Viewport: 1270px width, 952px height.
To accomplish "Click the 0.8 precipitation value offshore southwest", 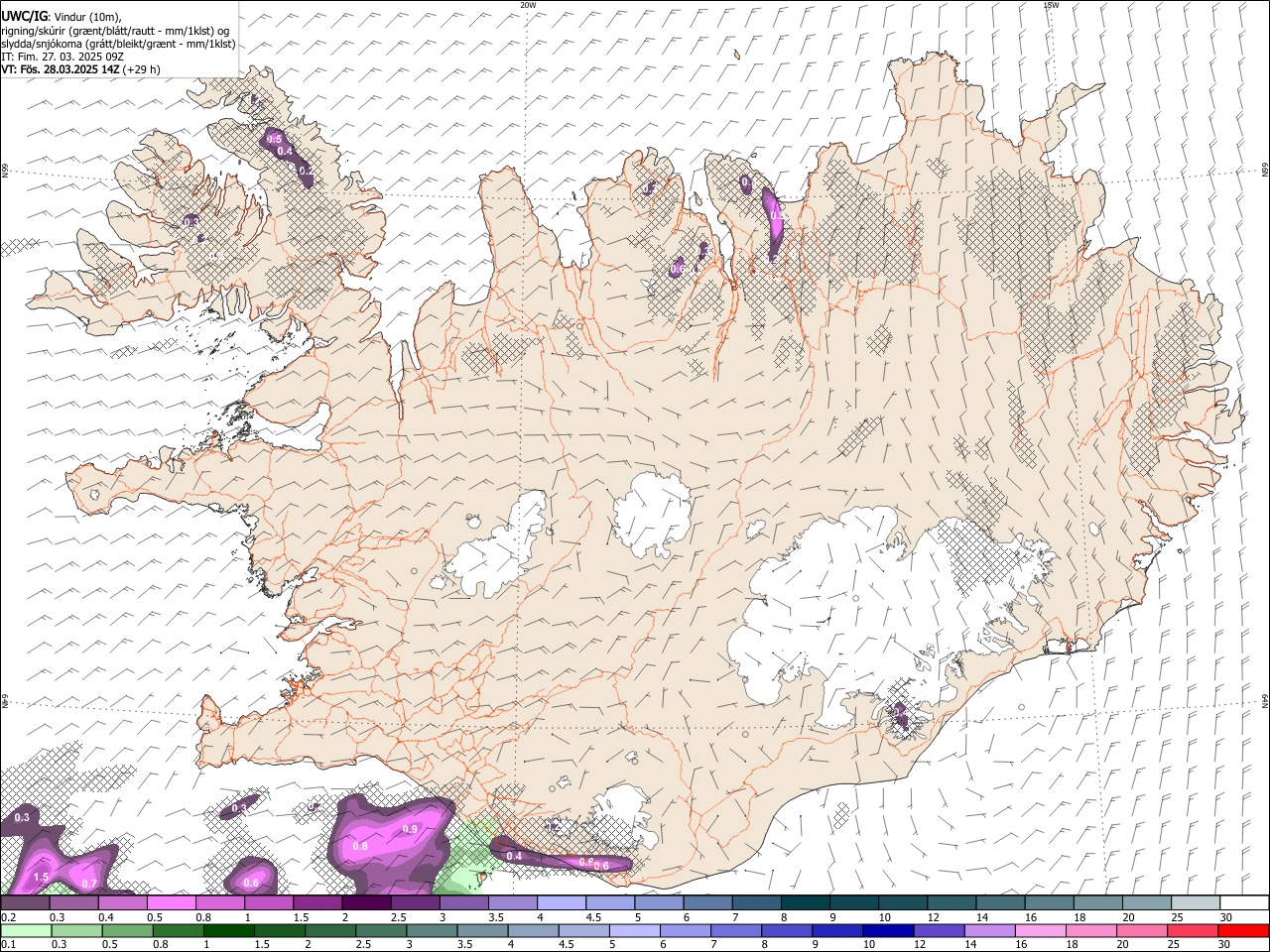I will tap(360, 846).
